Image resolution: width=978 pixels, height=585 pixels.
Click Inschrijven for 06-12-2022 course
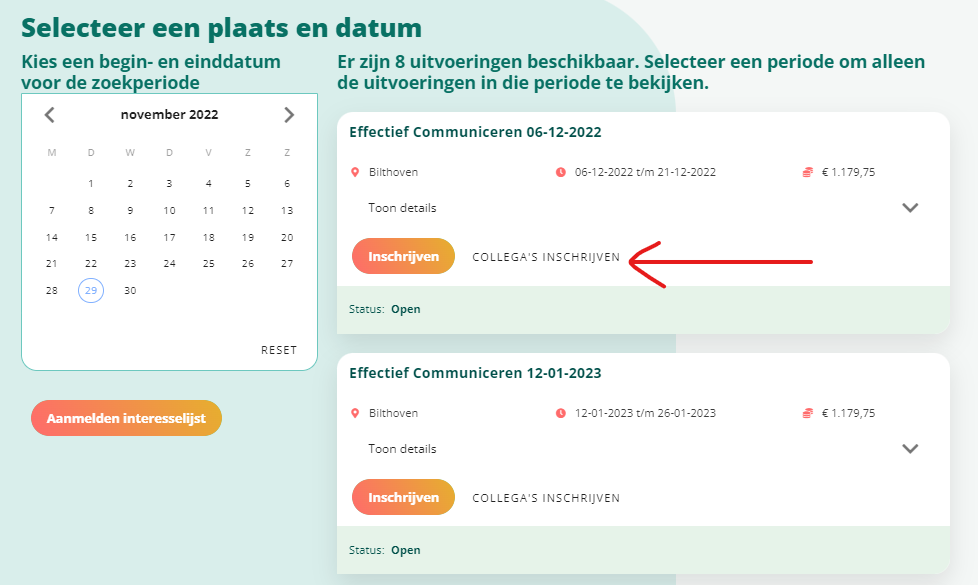tap(403, 256)
